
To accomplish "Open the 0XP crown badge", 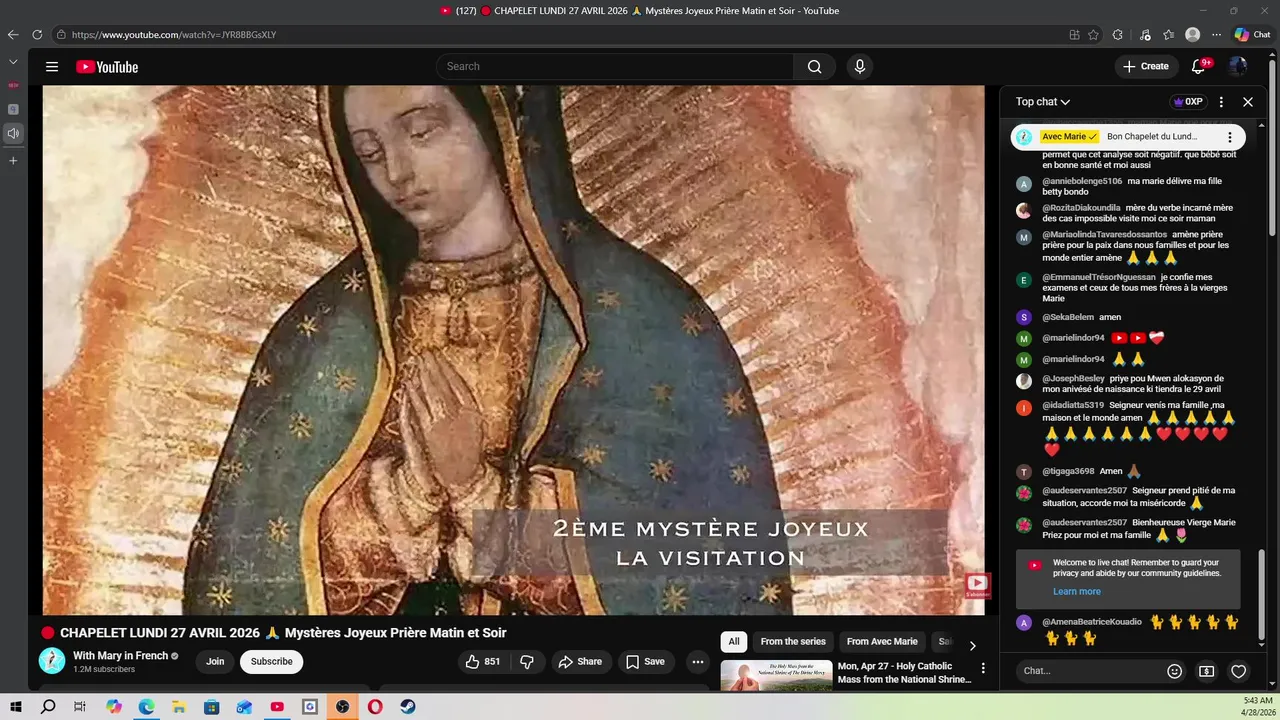I will point(1188,102).
